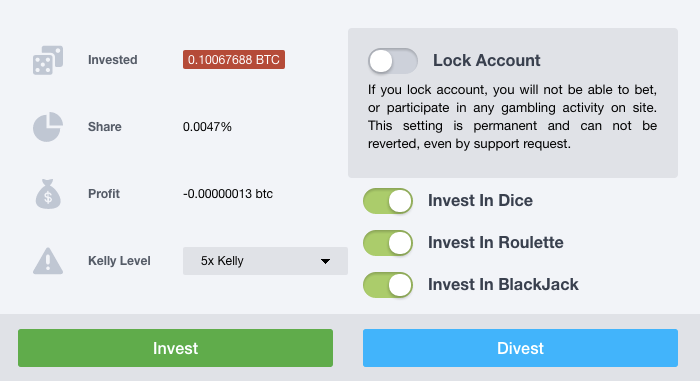700x381 pixels.
Task: Click the lock account warning description text
Action: (512, 117)
